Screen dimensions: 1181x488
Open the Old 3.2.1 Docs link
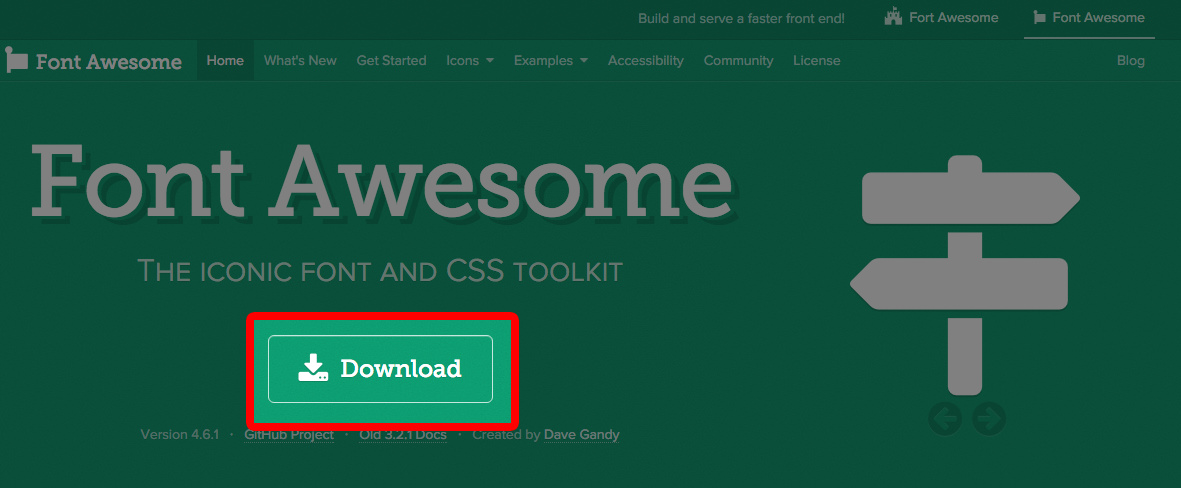(x=402, y=435)
